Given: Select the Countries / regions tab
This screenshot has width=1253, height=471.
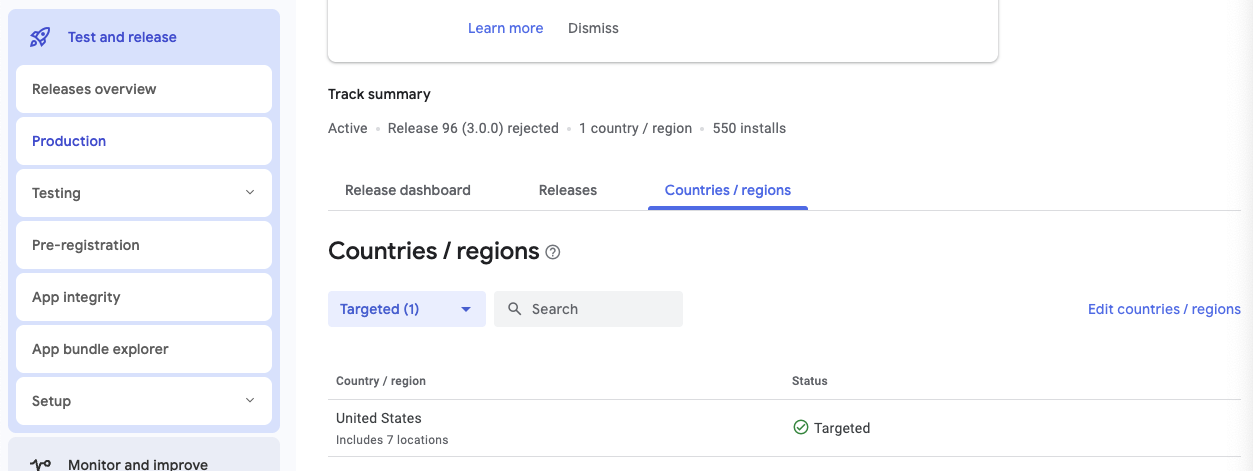Looking at the screenshot, I should point(728,190).
